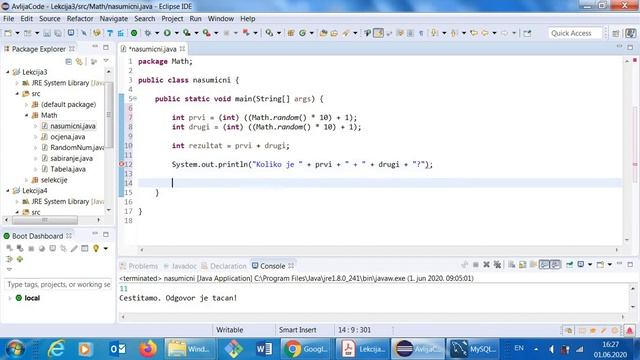Select the nasumicni.java editor tab
The width and height of the screenshot is (640, 360).
pos(152,49)
